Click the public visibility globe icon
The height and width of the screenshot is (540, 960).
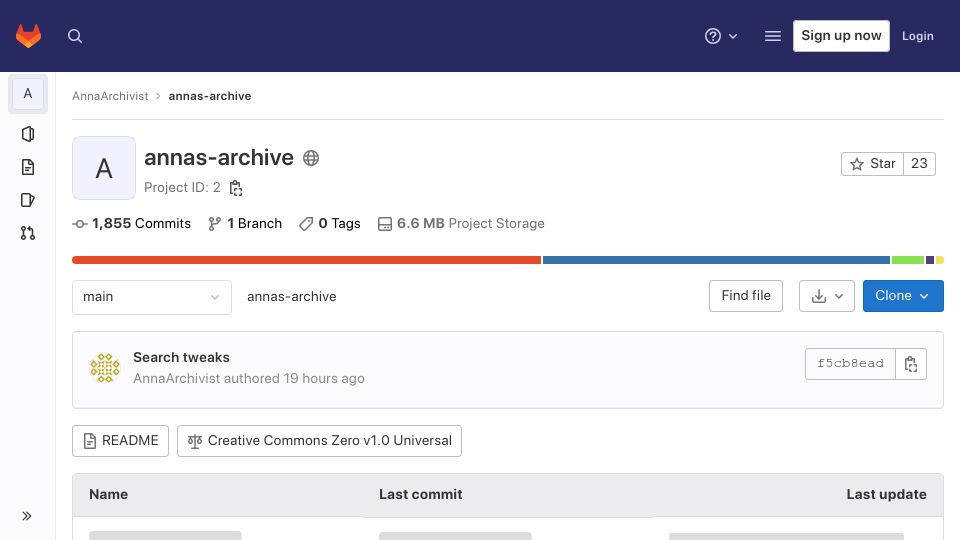(x=311, y=158)
